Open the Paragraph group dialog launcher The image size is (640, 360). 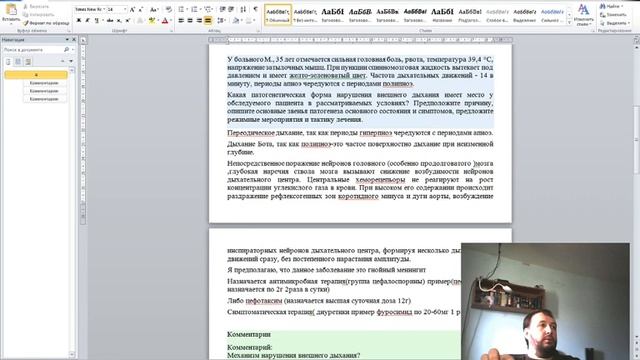(x=258, y=31)
